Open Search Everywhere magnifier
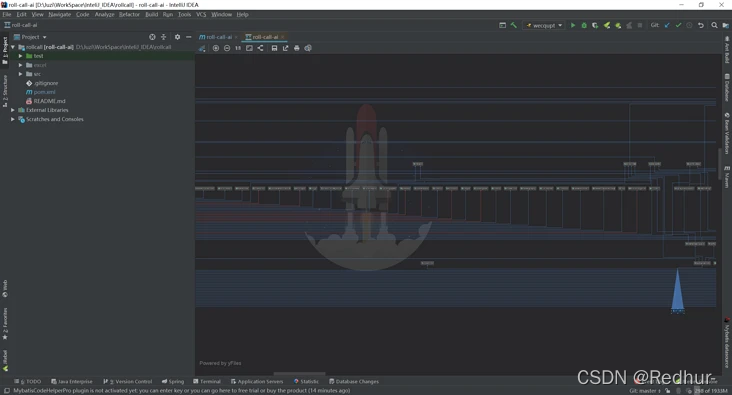The image size is (732, 395). click(714, 25)
